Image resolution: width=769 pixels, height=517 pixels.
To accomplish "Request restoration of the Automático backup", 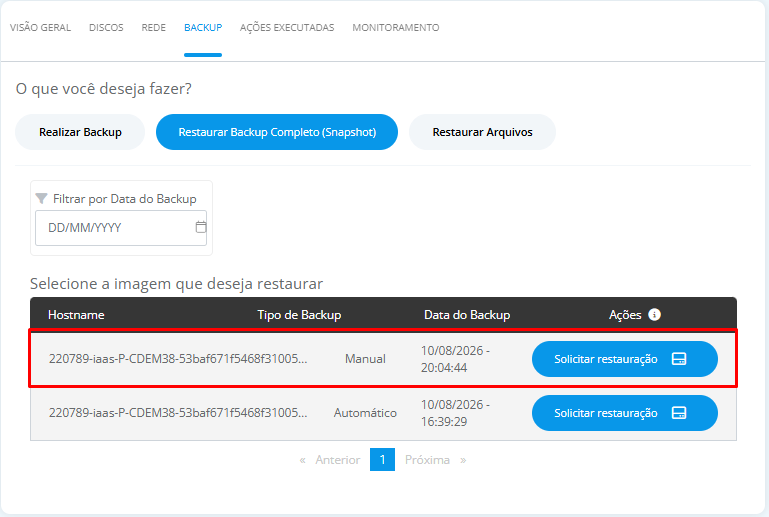I will [x=625, y=413].
